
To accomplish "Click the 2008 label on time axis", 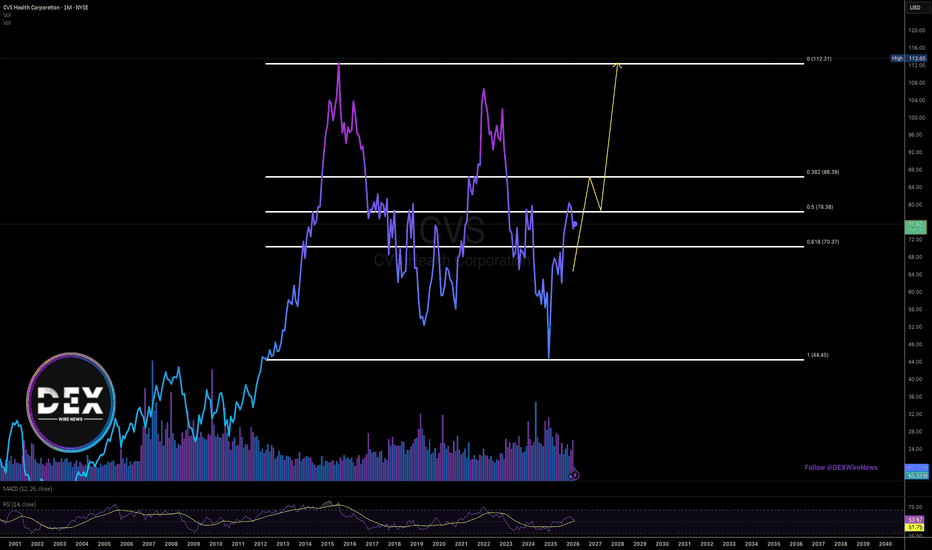I will 171,543.
